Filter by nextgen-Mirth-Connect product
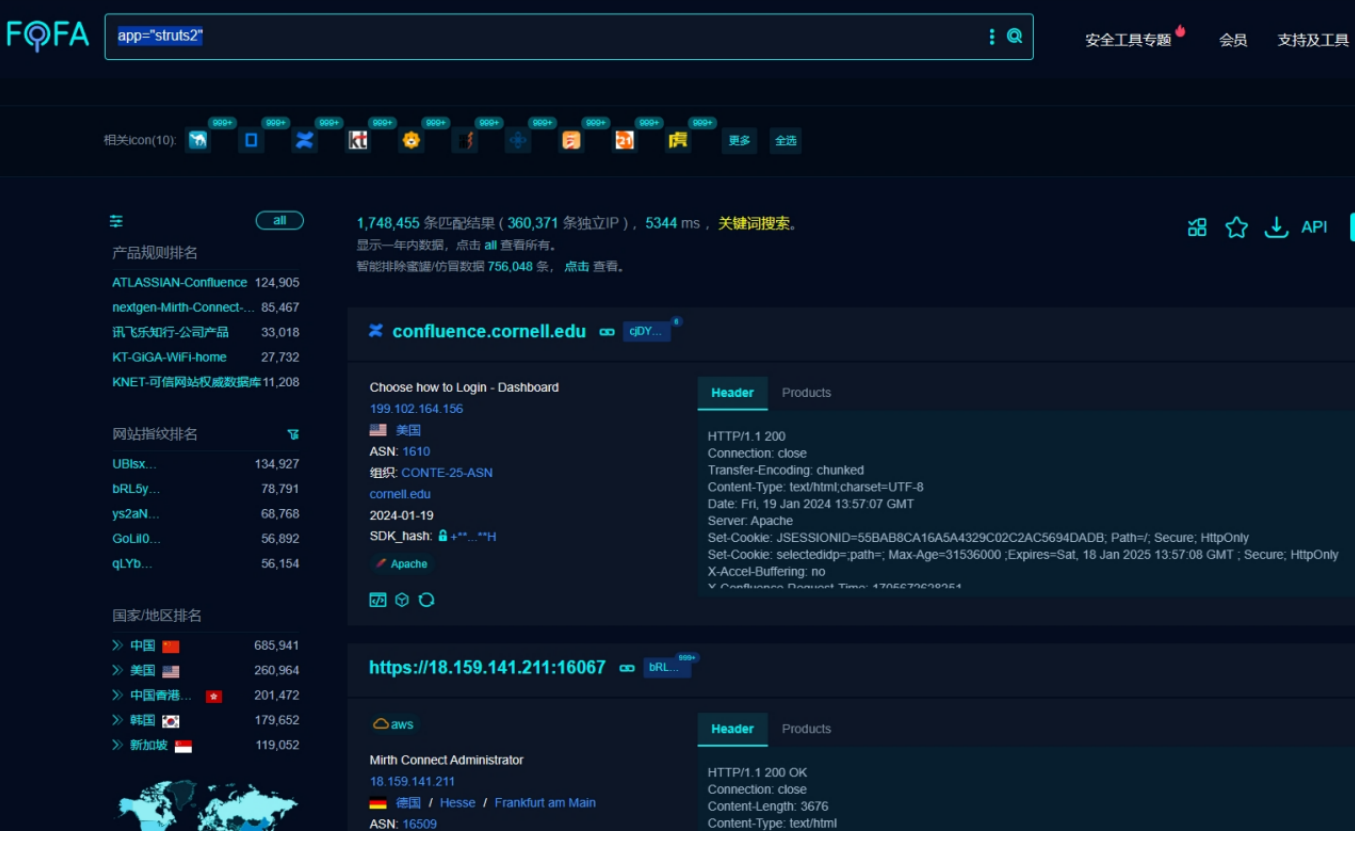The height and width of the screenshot is (842, 1355). coord(183,308)
